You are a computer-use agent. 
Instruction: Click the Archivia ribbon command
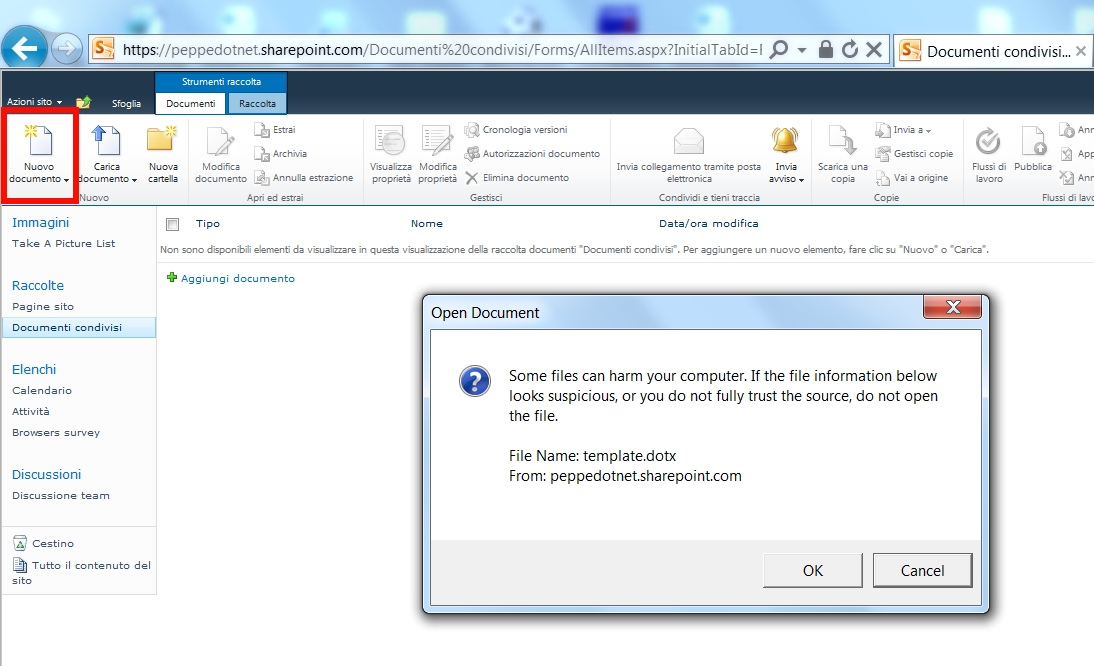[x=280, y=153]
